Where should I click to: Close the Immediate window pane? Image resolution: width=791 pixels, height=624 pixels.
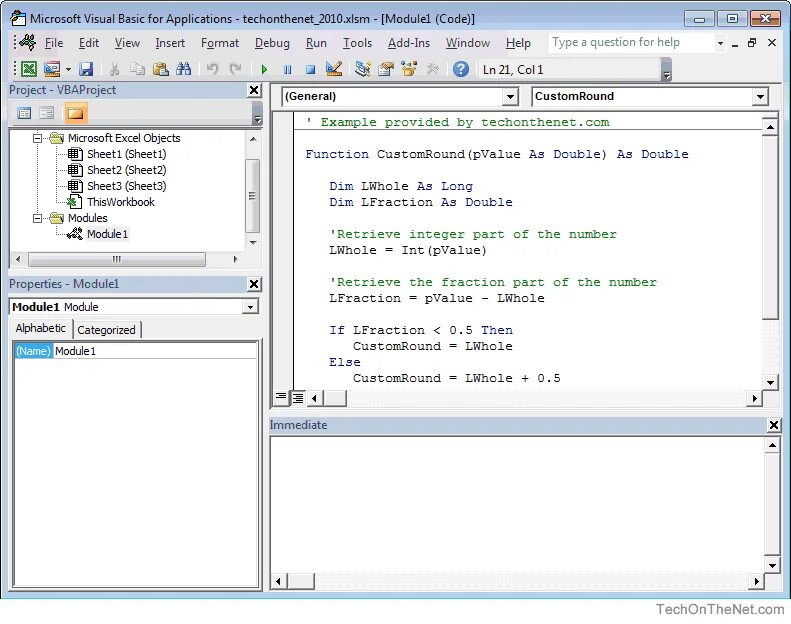coord(773,425)
